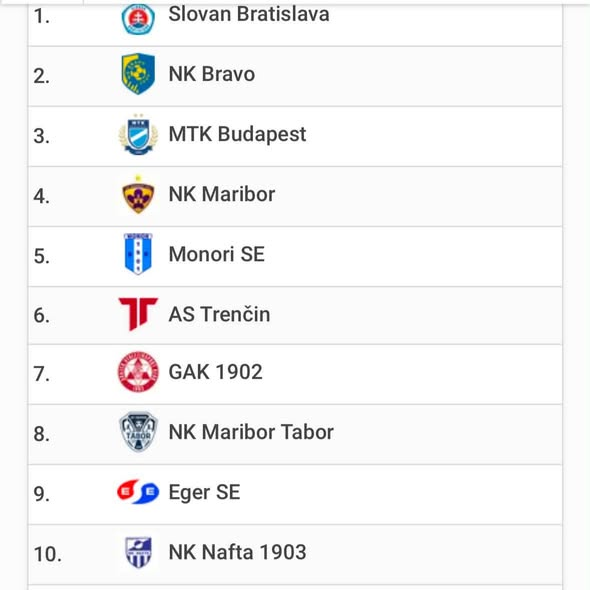Select NK Maribor Tabor team name
This screenshot has height=590, width=590.
point(251,432)
